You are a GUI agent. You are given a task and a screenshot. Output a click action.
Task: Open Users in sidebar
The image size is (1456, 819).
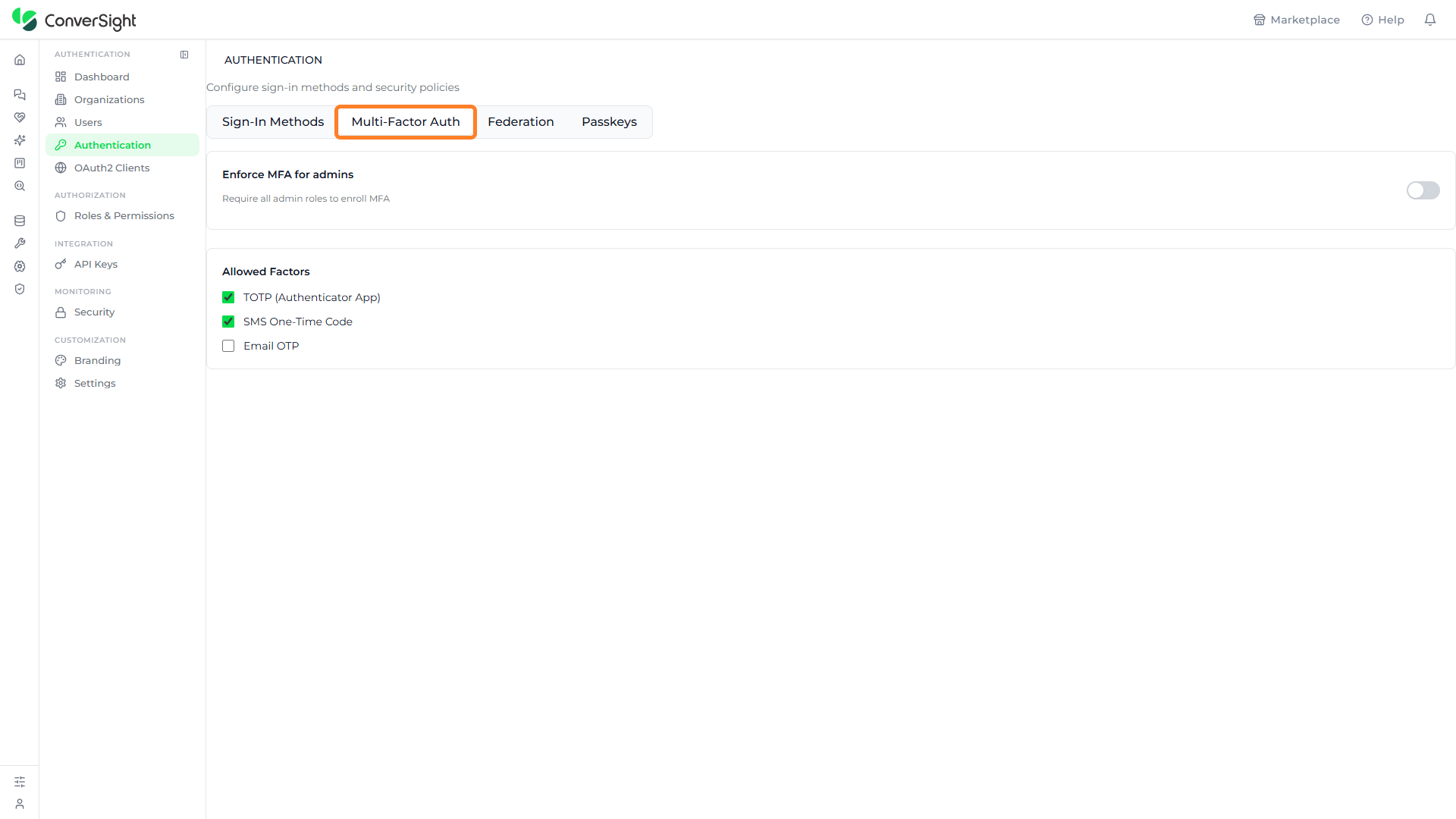click(x=122, y=122)
